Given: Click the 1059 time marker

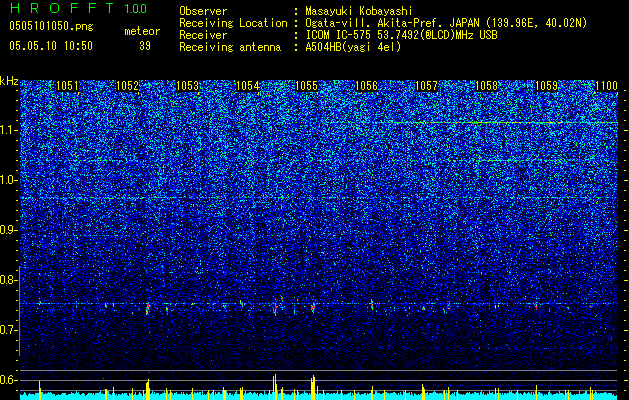Looking at the screenshot, I should coord(546,86).
